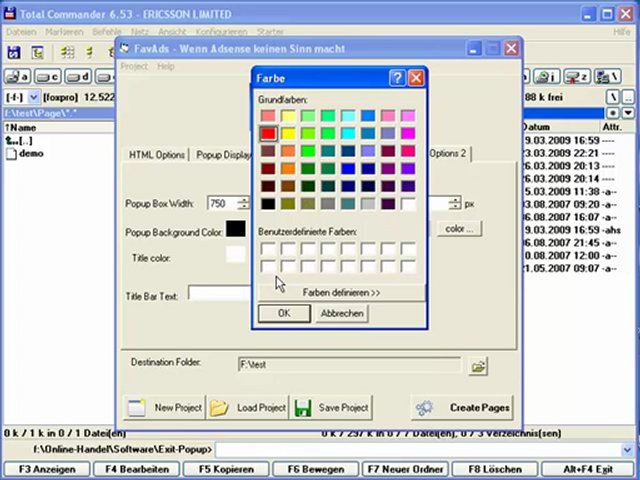Click the Save Project floppy disk icon
Screen dimensions: 640x480
pyautogui.click(x=303, y=408)
